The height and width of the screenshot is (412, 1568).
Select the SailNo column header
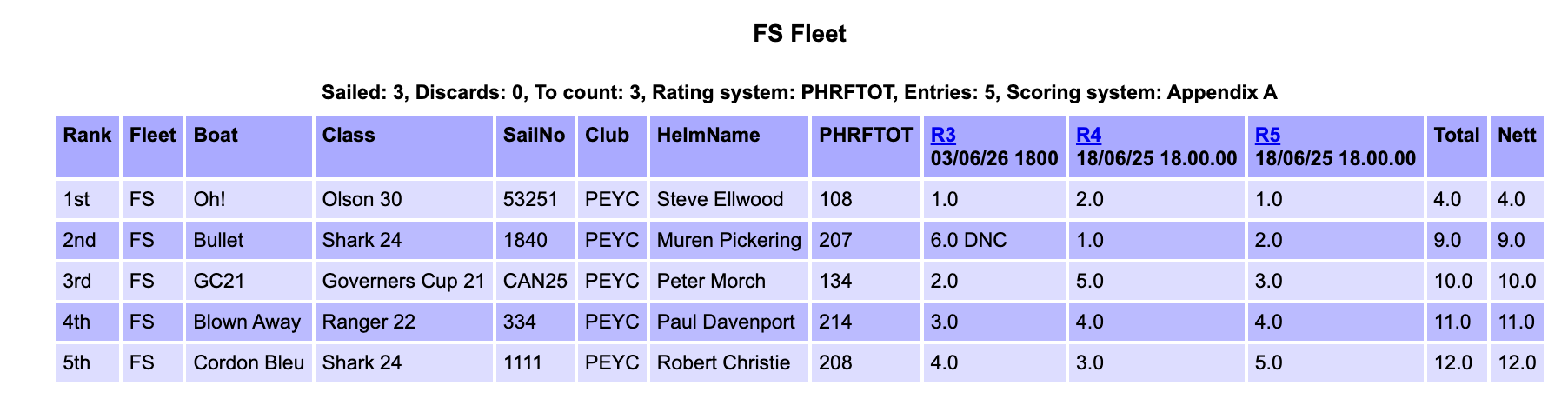coord(535,147)
